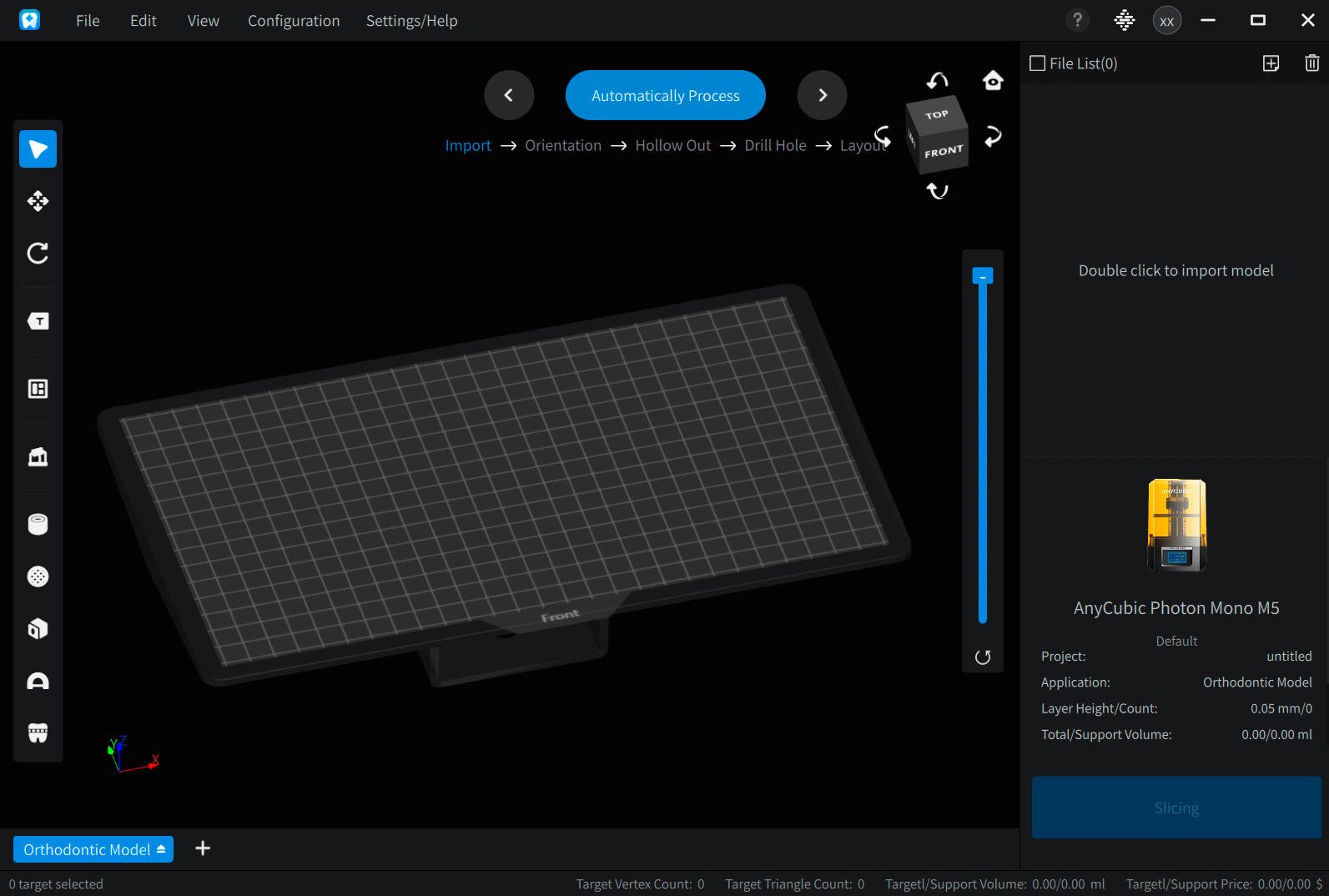Select the Drill Hole workflow step
The height and width of the screenshot is (896, 1329).
click(776, 145)
